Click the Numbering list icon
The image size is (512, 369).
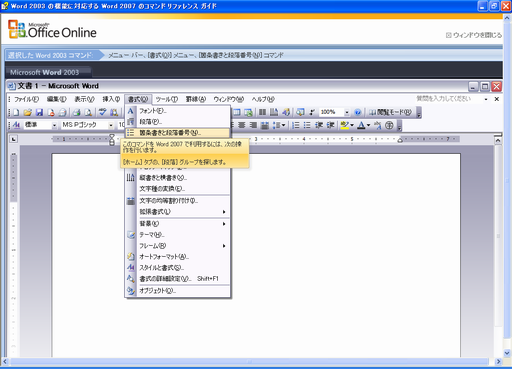click(x=296, y=125)
